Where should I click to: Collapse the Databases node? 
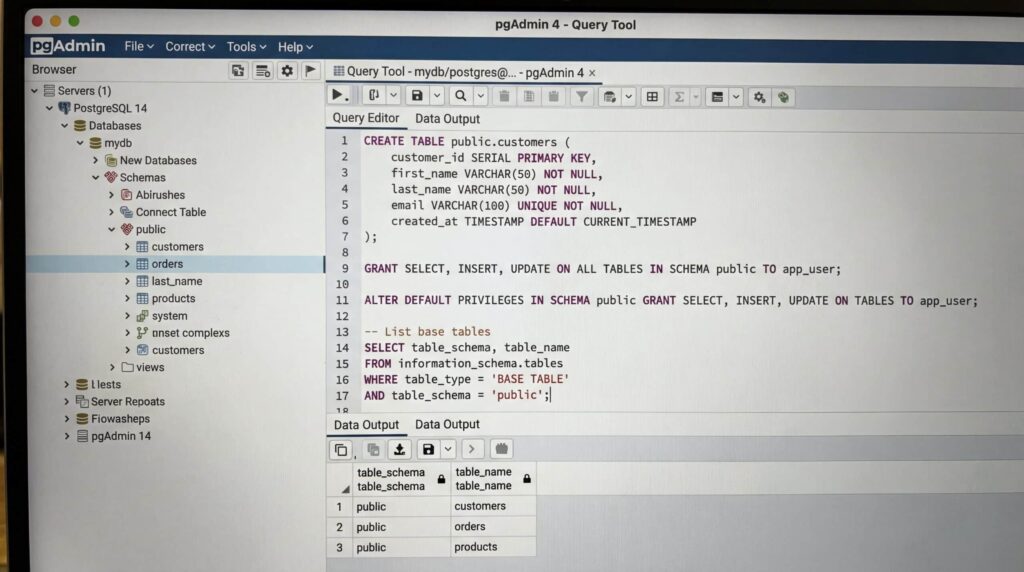pos(65,125)
